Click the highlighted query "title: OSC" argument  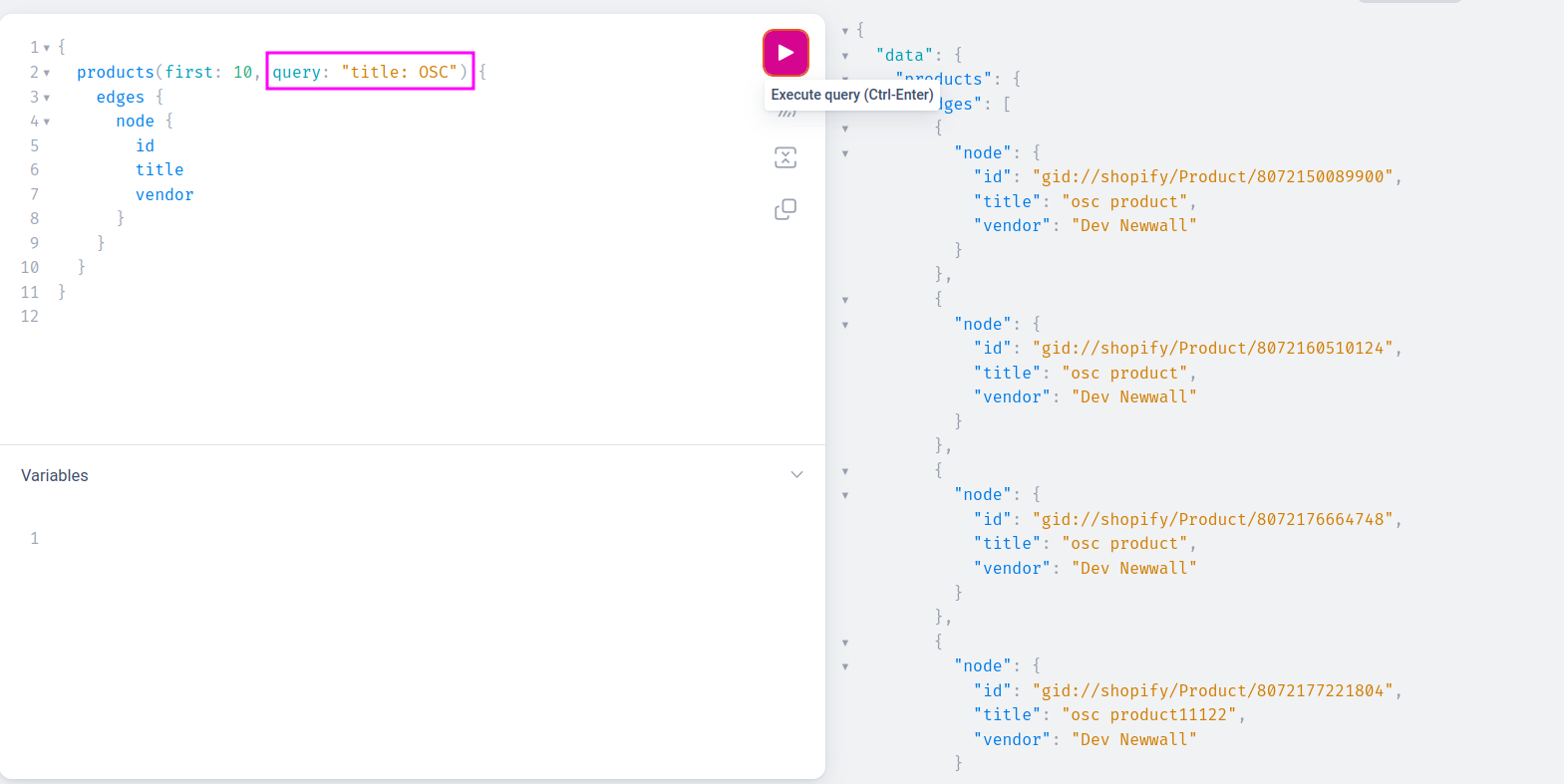coord(370,72)
